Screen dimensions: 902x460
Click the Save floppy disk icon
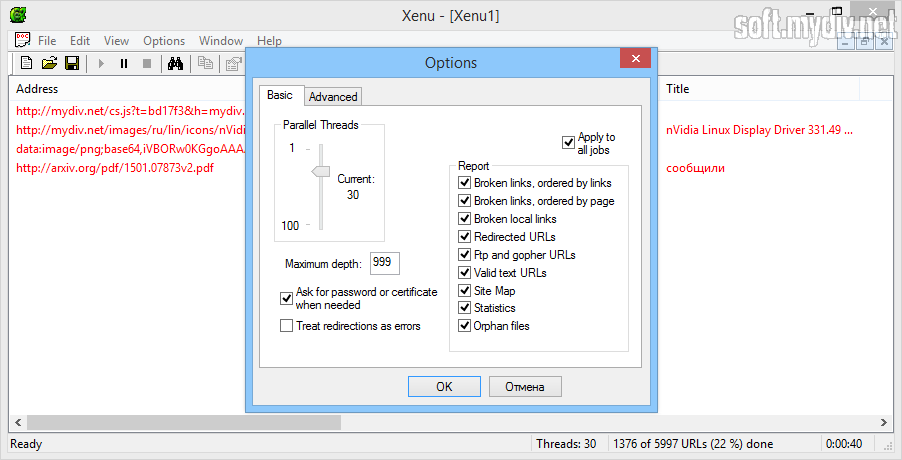pyautogui.click(x=72, y=64)
